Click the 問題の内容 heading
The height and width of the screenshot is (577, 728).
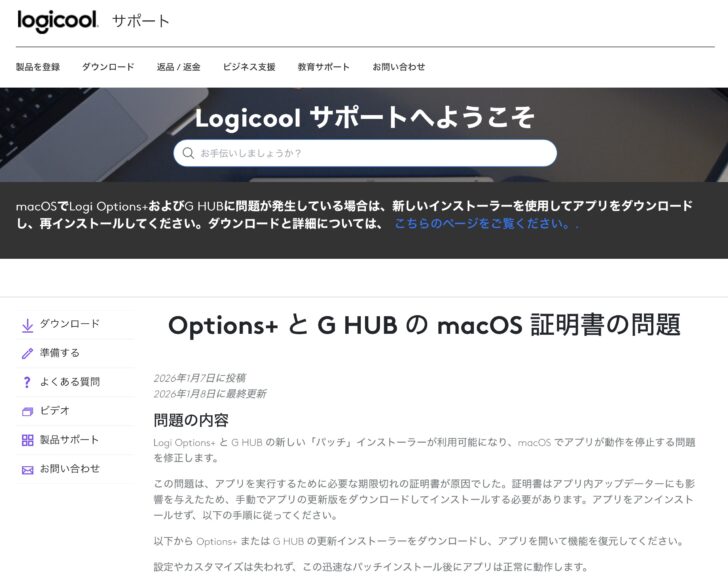[x=191, y=420]
